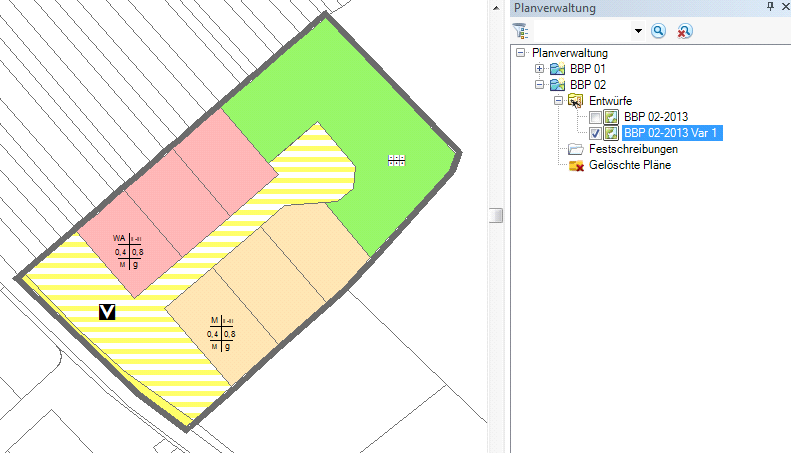Click the magnifier search icon
Screen dimensions: 791x453
click(x=659, y=31)
